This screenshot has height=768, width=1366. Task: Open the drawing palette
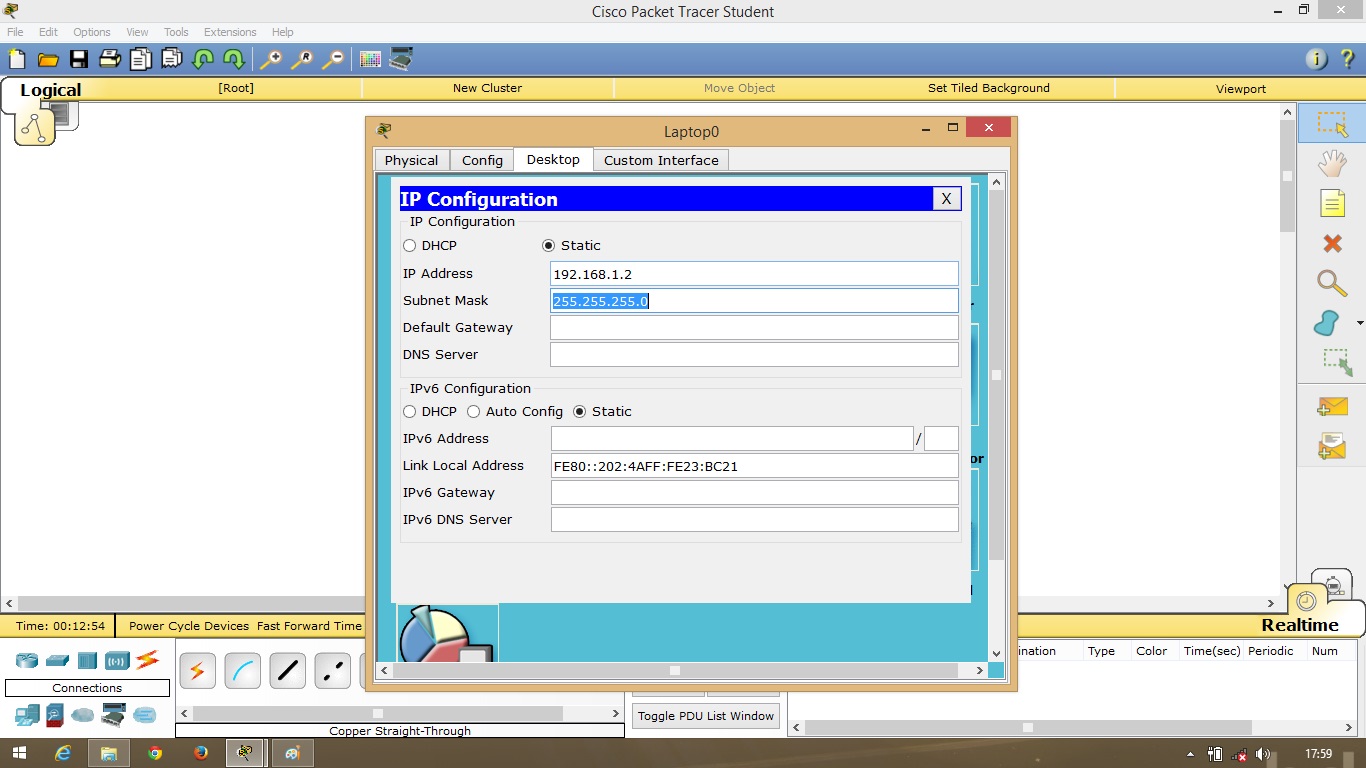click(370, 59)
